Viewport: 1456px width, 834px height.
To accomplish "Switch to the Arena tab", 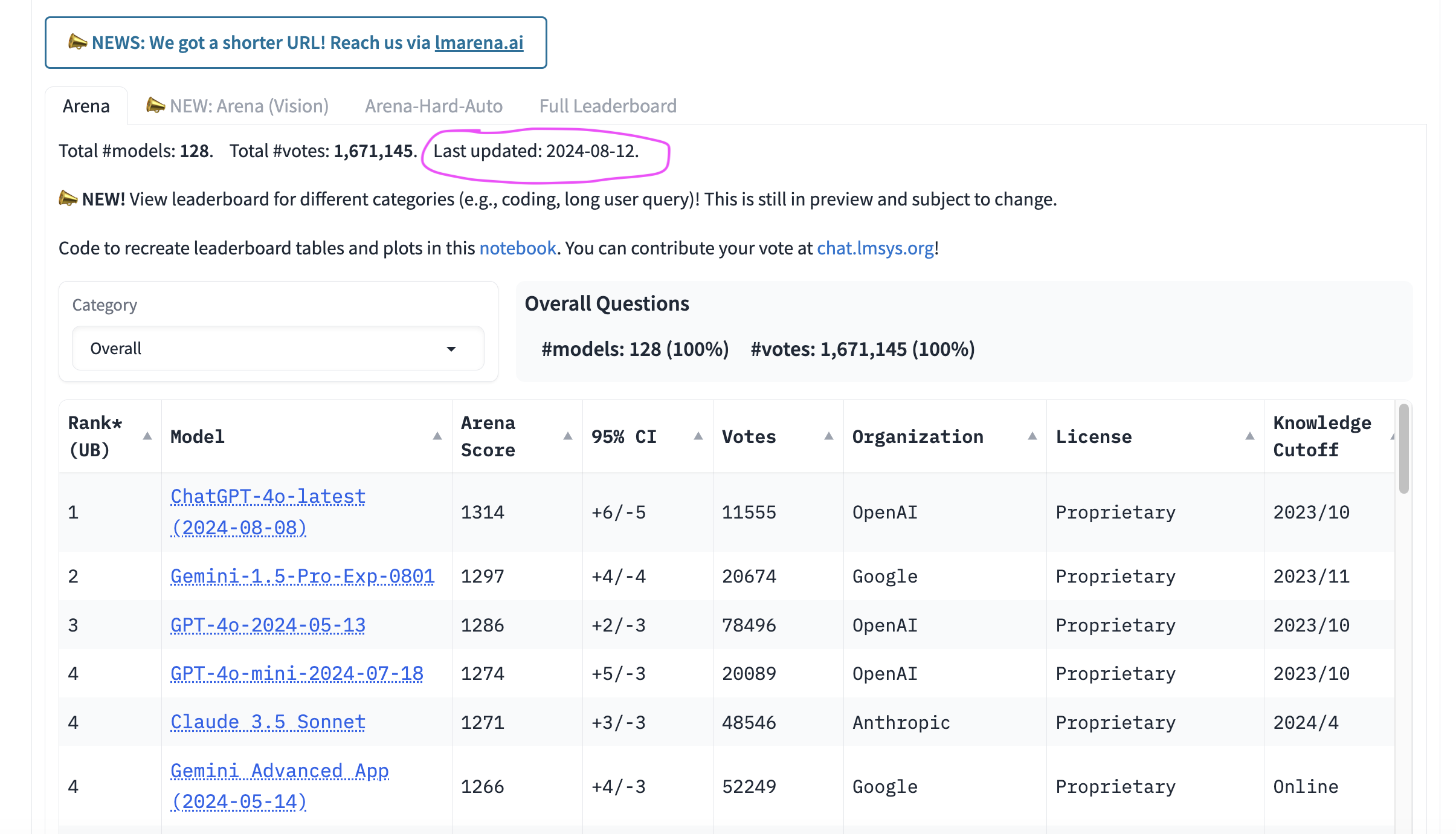I will click(86, 106).
